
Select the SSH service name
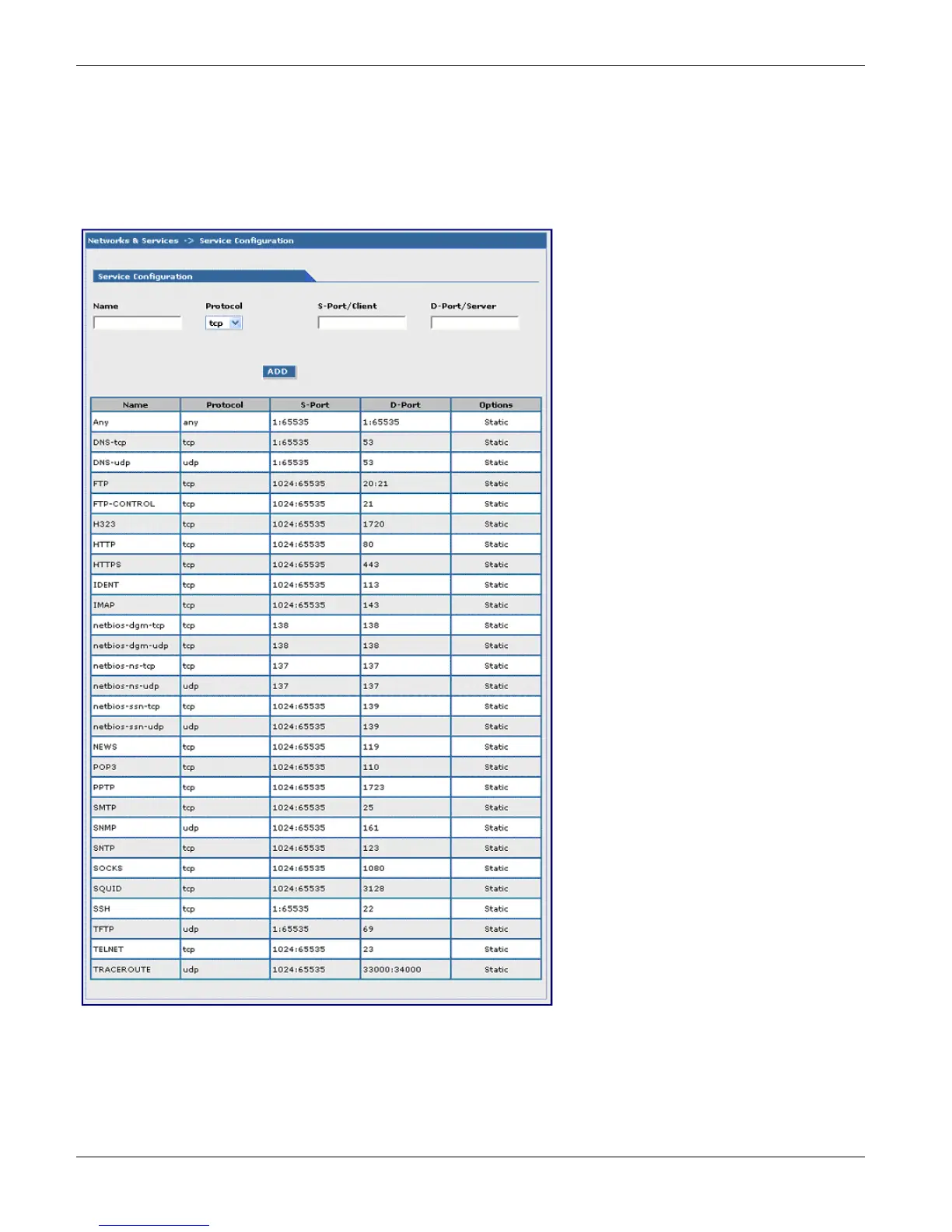(x=102, y=908)
